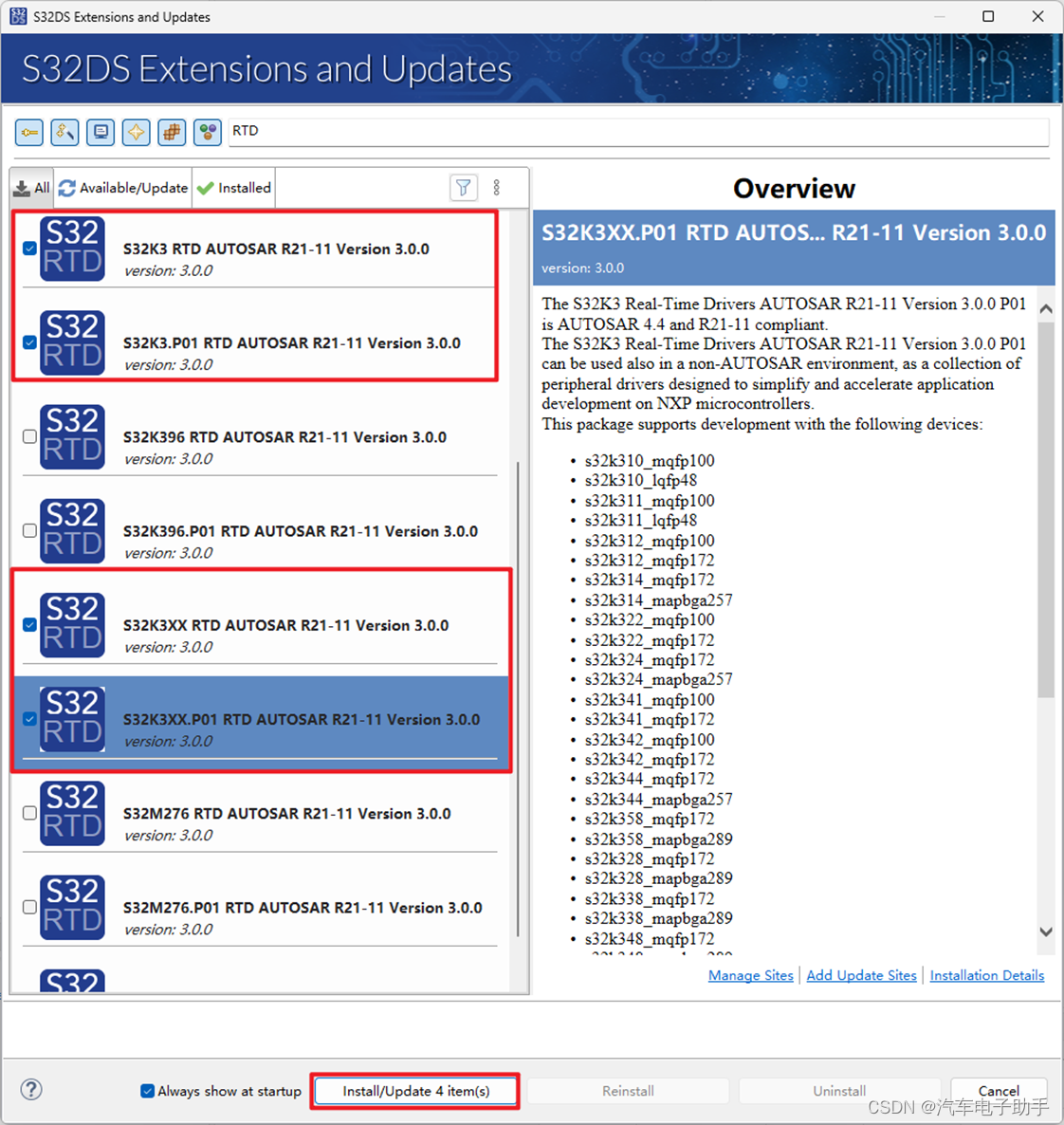The width and height of the screenshot is (1064, 1125).
Task: Click the plug connector category filter icon
Action: click(28, 132)
